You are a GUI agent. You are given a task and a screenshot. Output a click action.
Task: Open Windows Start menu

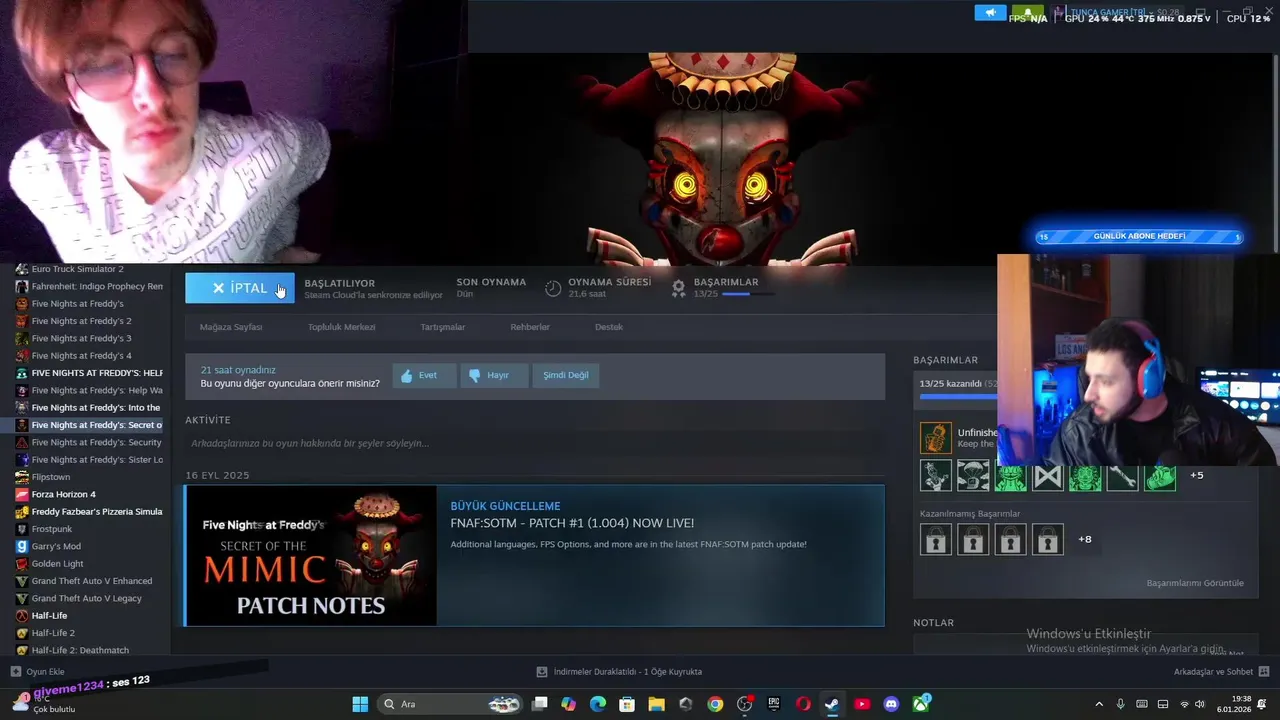360,704
